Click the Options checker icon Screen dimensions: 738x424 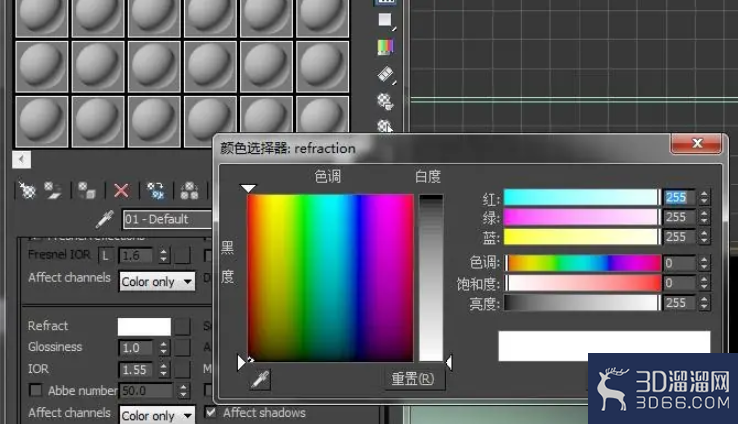385,101
